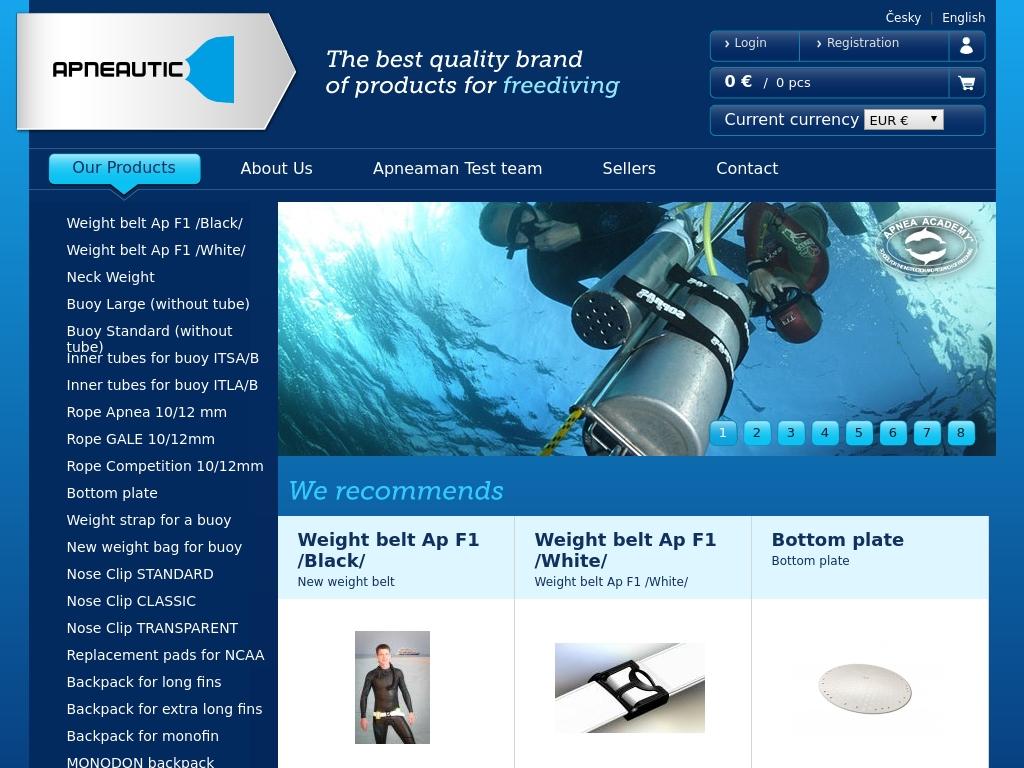Screen dimensions: 1024x768
Task: Click the Apneautic logo
Action: [x=155, y=70]
